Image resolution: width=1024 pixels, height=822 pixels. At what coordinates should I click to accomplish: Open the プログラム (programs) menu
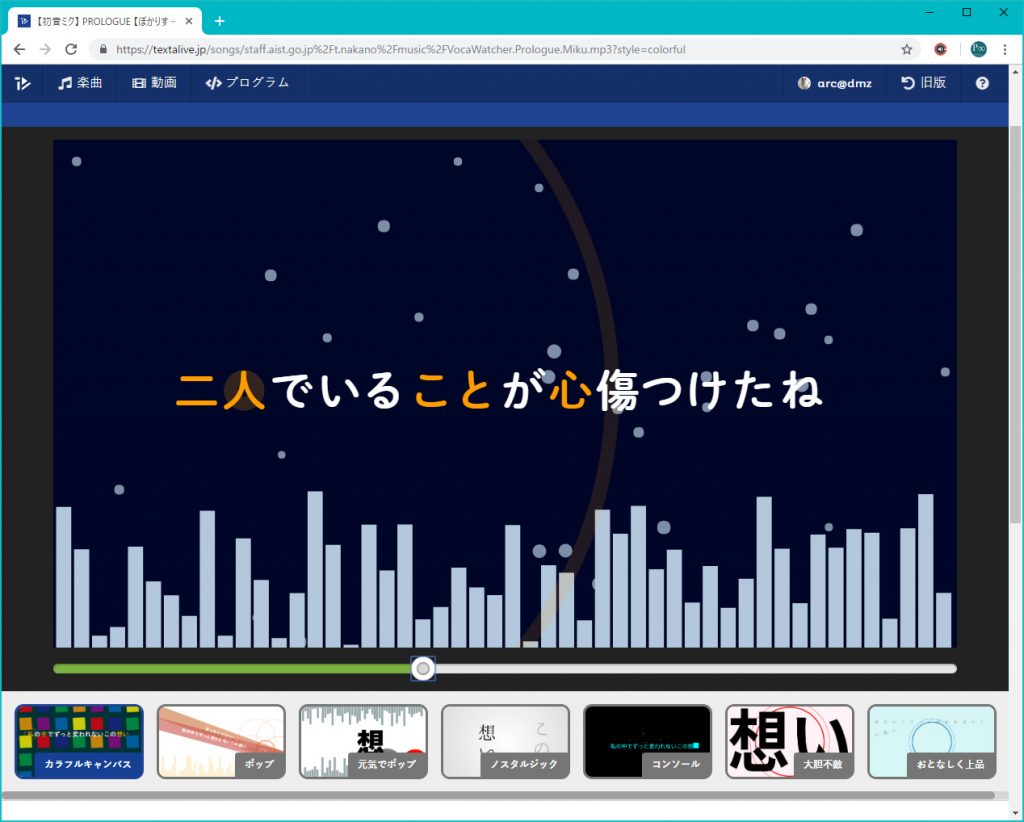tap(247, 83)
